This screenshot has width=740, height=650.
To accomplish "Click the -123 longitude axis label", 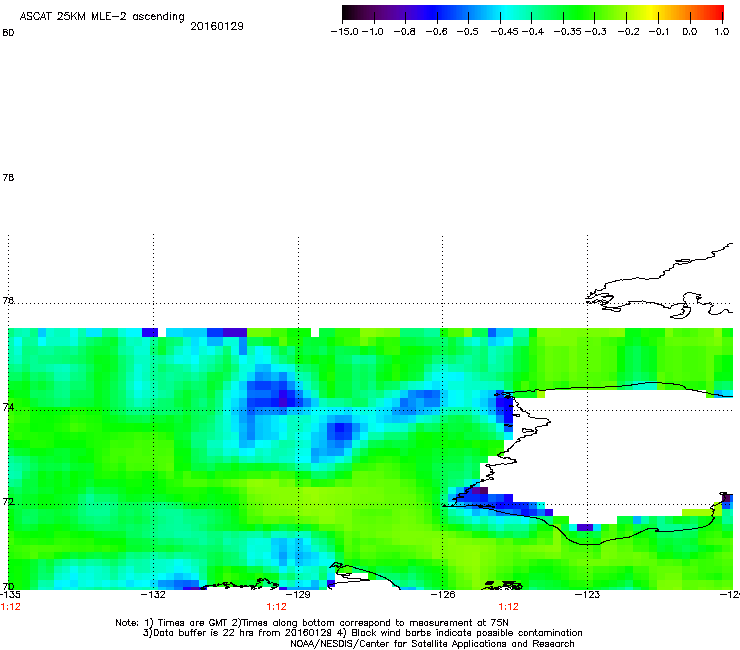I will coord(587,595).
